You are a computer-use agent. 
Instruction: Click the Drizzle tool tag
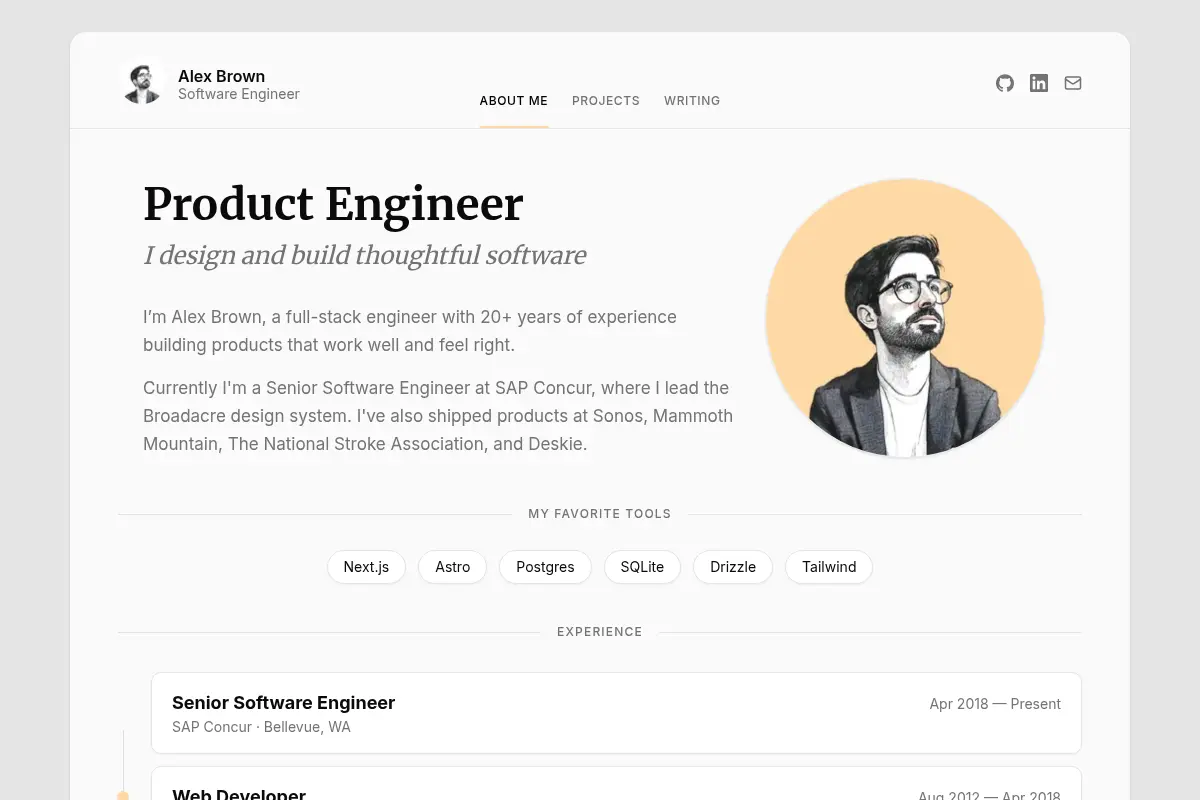click(x=733, y=567)
